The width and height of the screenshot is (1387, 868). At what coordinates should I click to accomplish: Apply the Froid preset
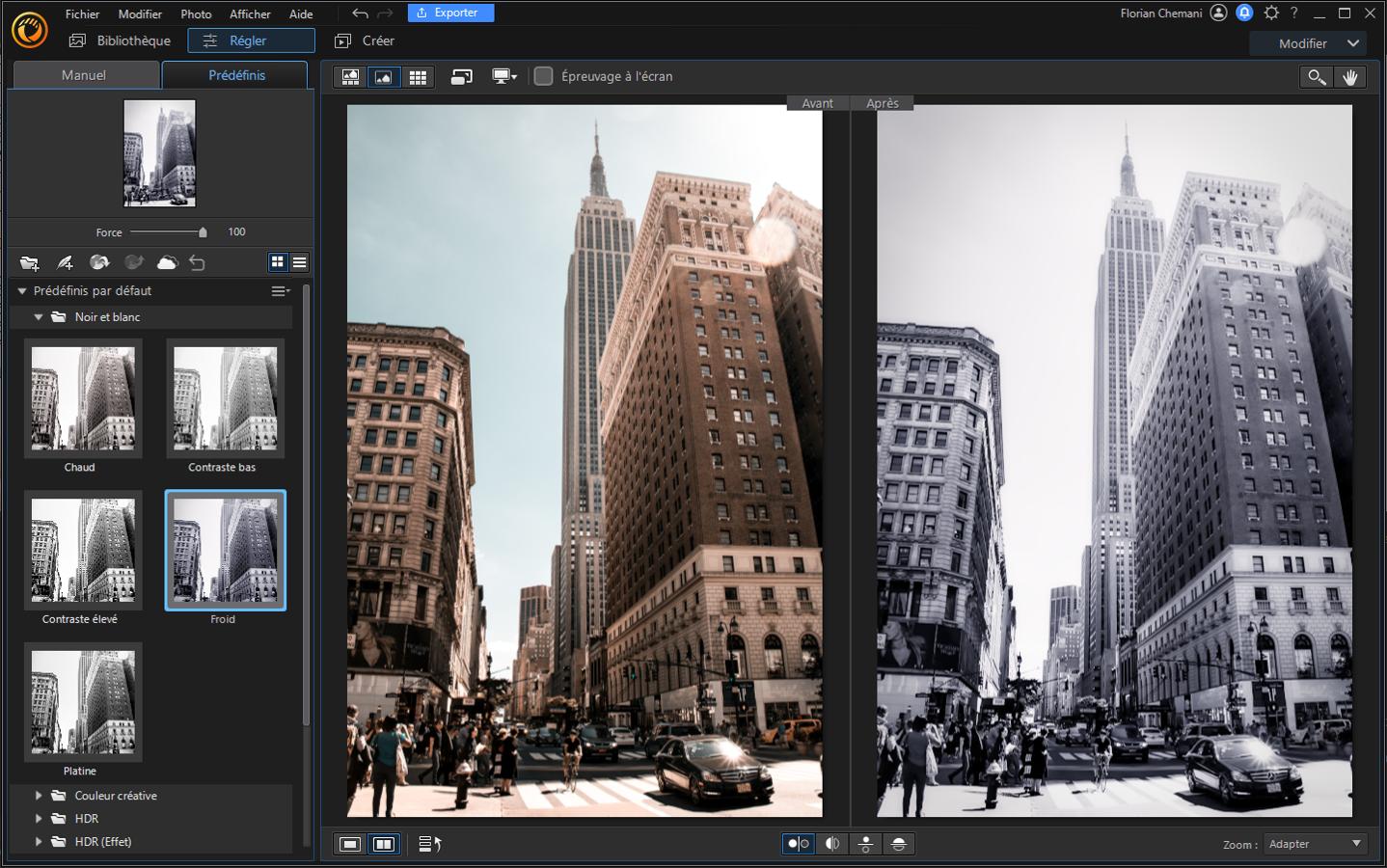225,550
